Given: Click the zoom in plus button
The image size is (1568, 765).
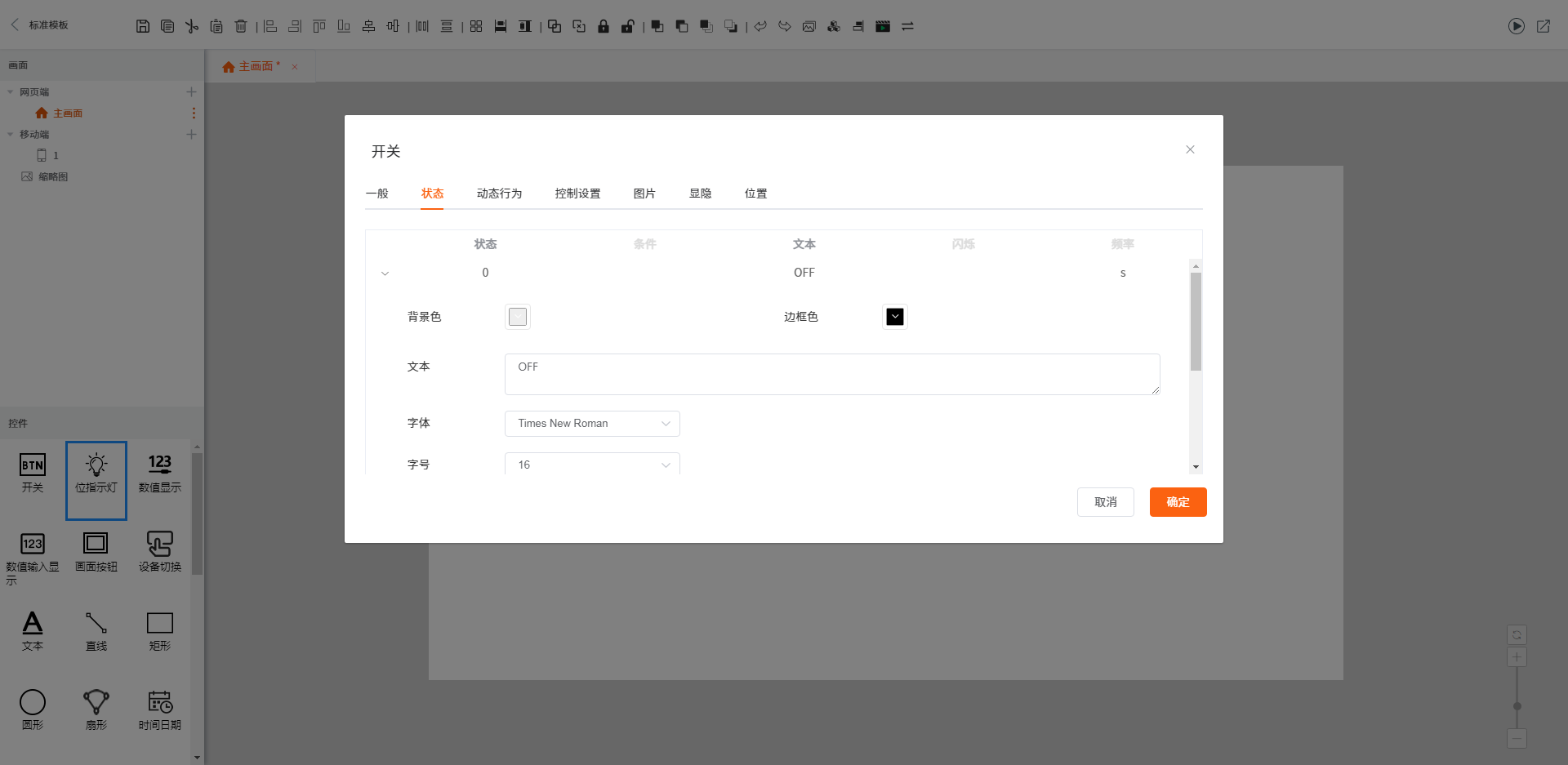Looking at the screenshot, I should (x=1517, y=657).
